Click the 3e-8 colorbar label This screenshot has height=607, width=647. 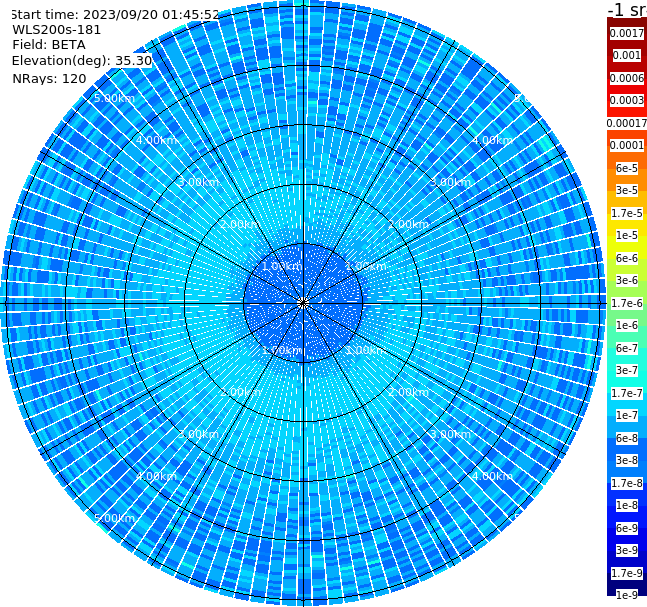[x=627, y=460]
